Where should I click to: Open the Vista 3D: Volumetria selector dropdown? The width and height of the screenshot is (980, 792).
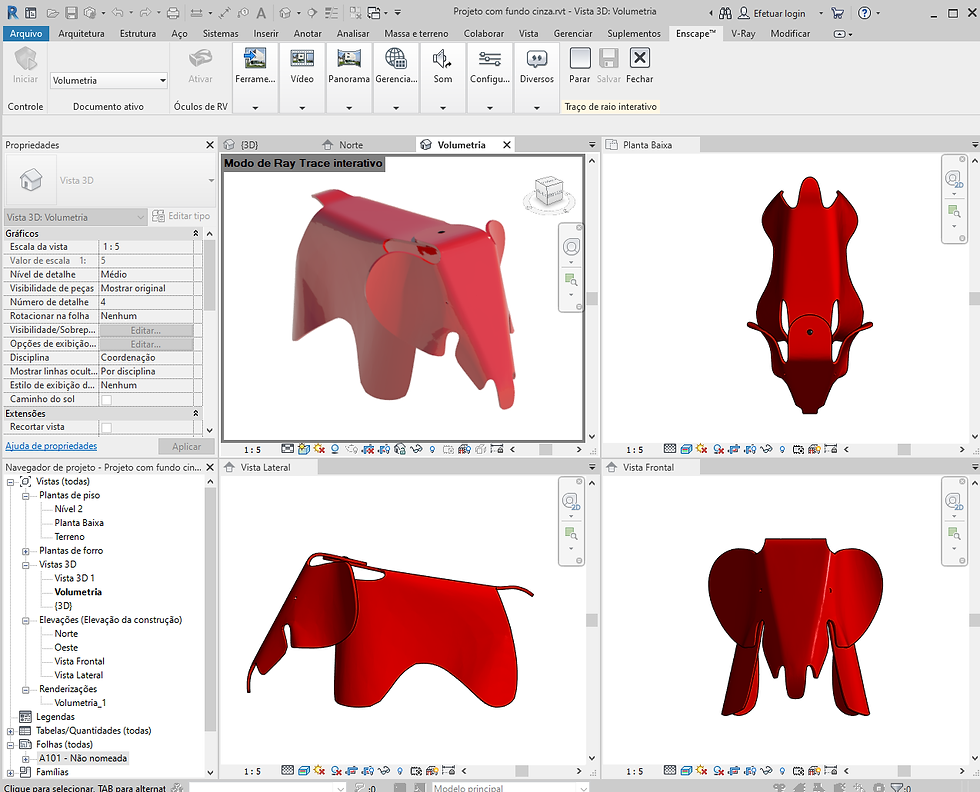141,217
